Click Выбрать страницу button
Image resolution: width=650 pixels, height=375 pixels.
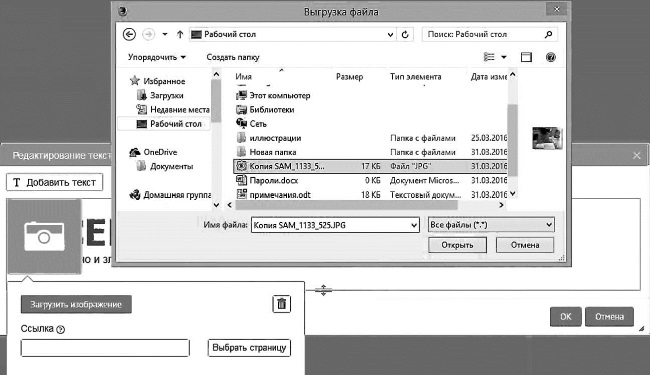point(249,348)
